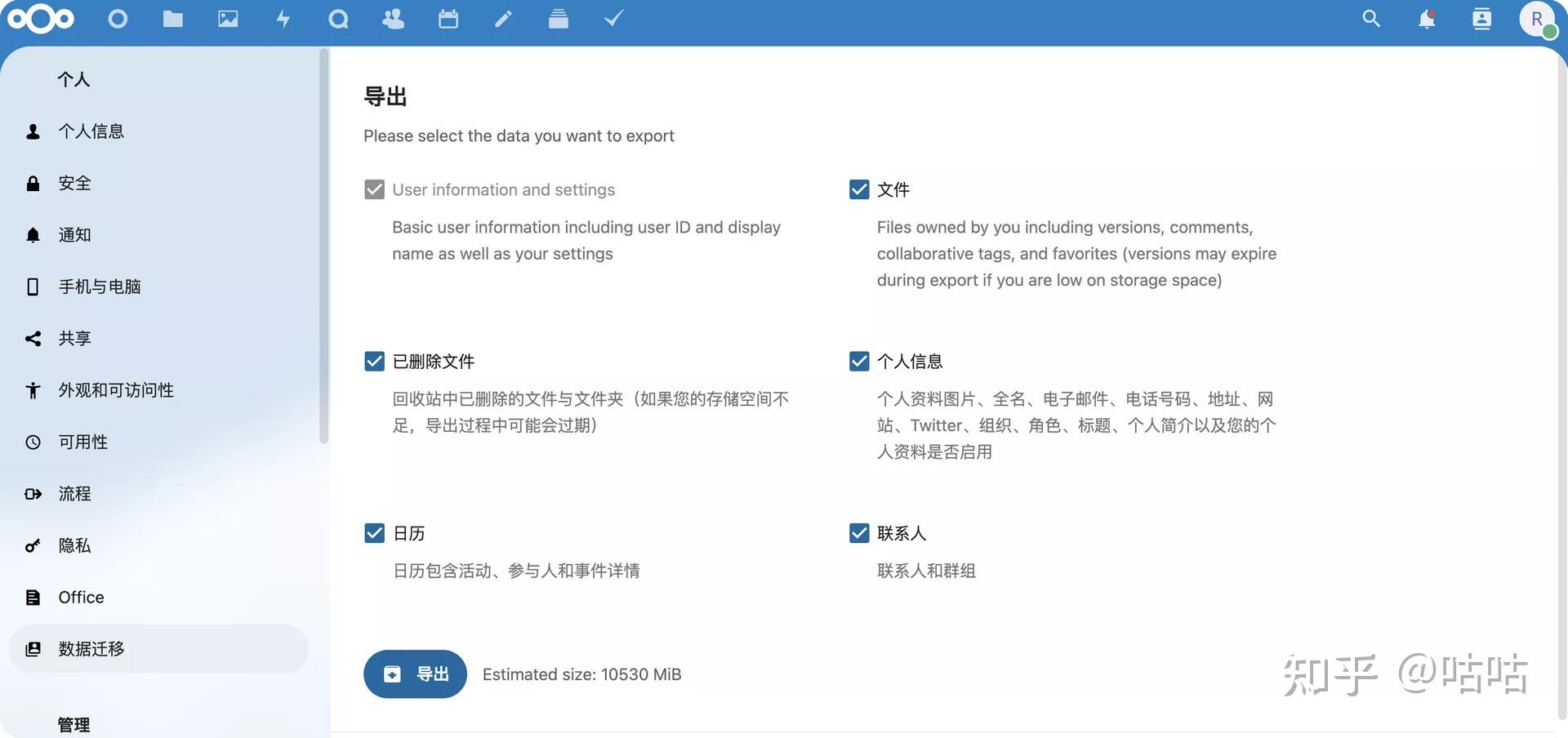The image size is (1568, 738).
Task: Open the 安全 settings section
Action: click(74, 183)
